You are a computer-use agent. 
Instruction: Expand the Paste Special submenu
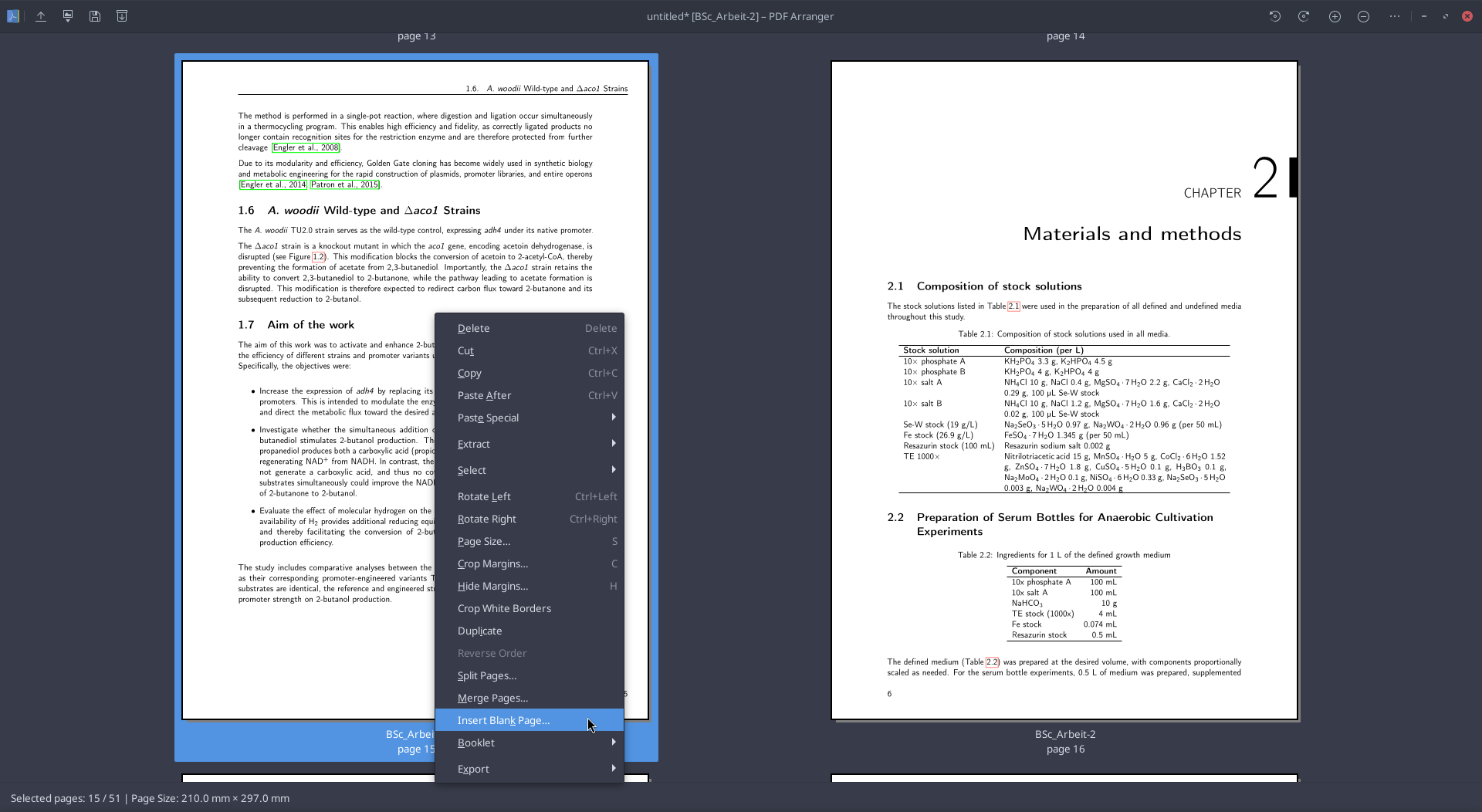tap(529, 418)
